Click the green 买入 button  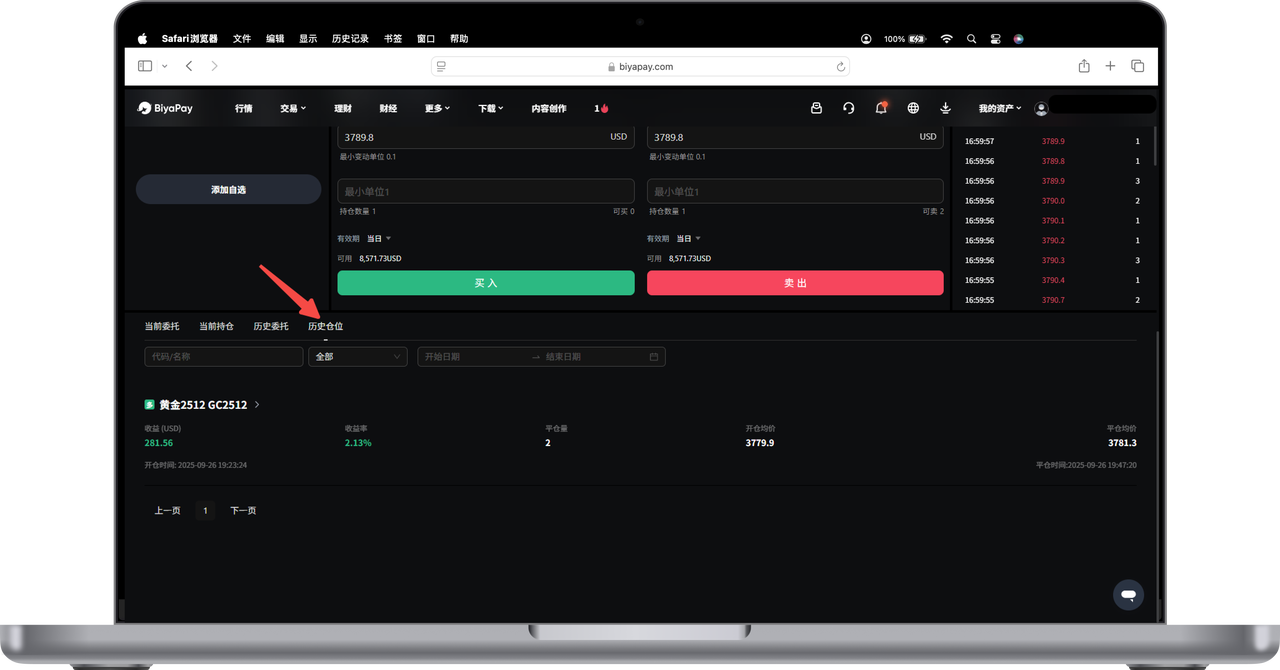click(x=486, y=283)
